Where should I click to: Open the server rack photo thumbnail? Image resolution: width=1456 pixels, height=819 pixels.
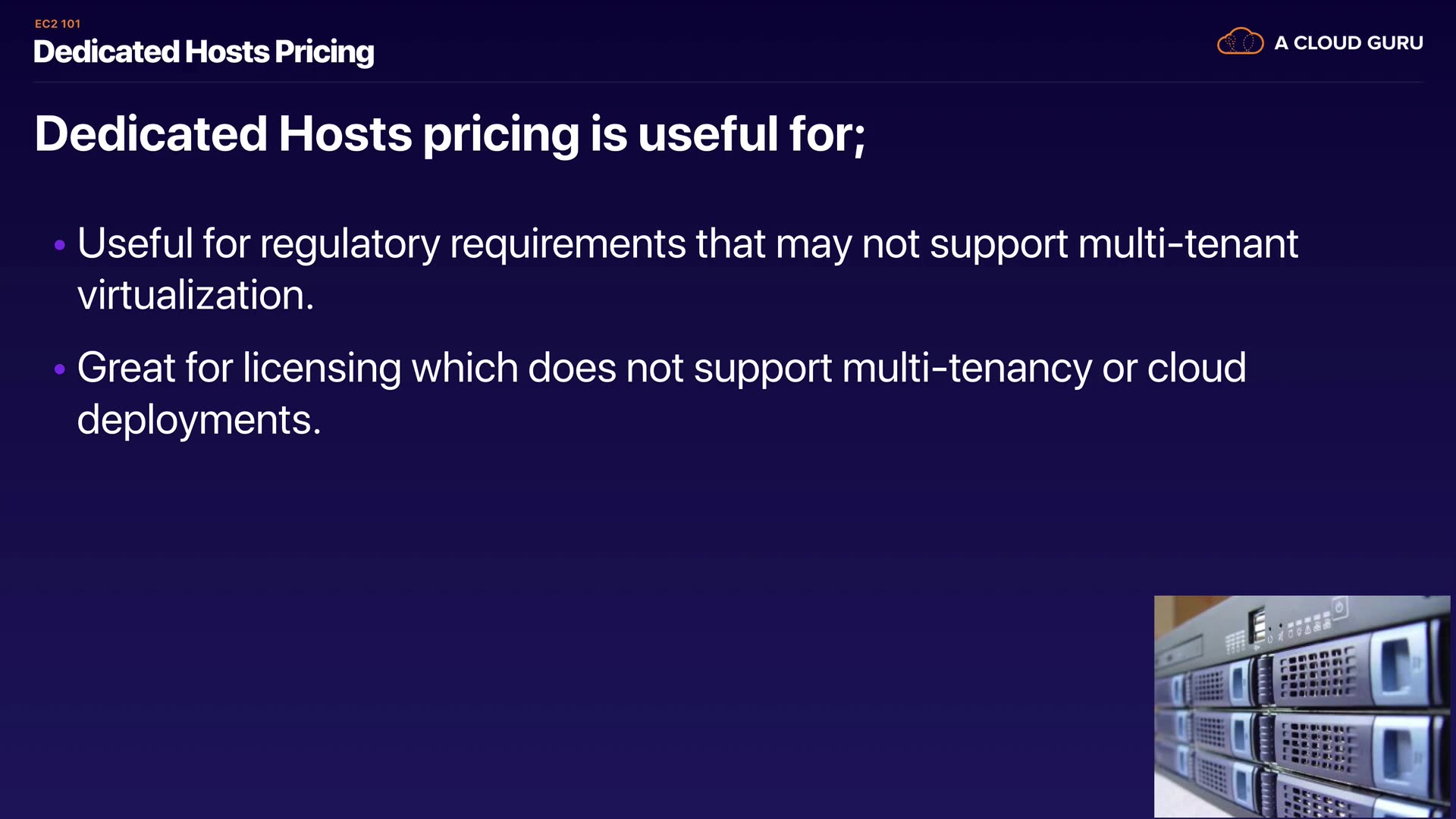pos(1301,707)
